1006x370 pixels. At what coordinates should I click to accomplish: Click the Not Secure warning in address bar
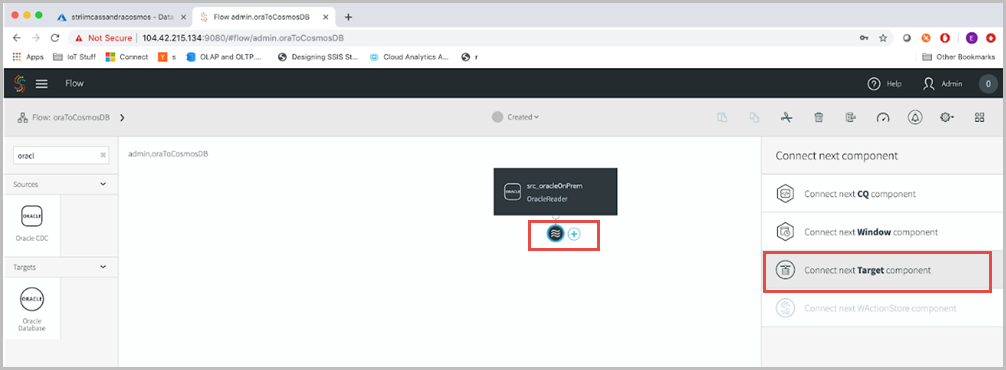(x=104, y=38)
